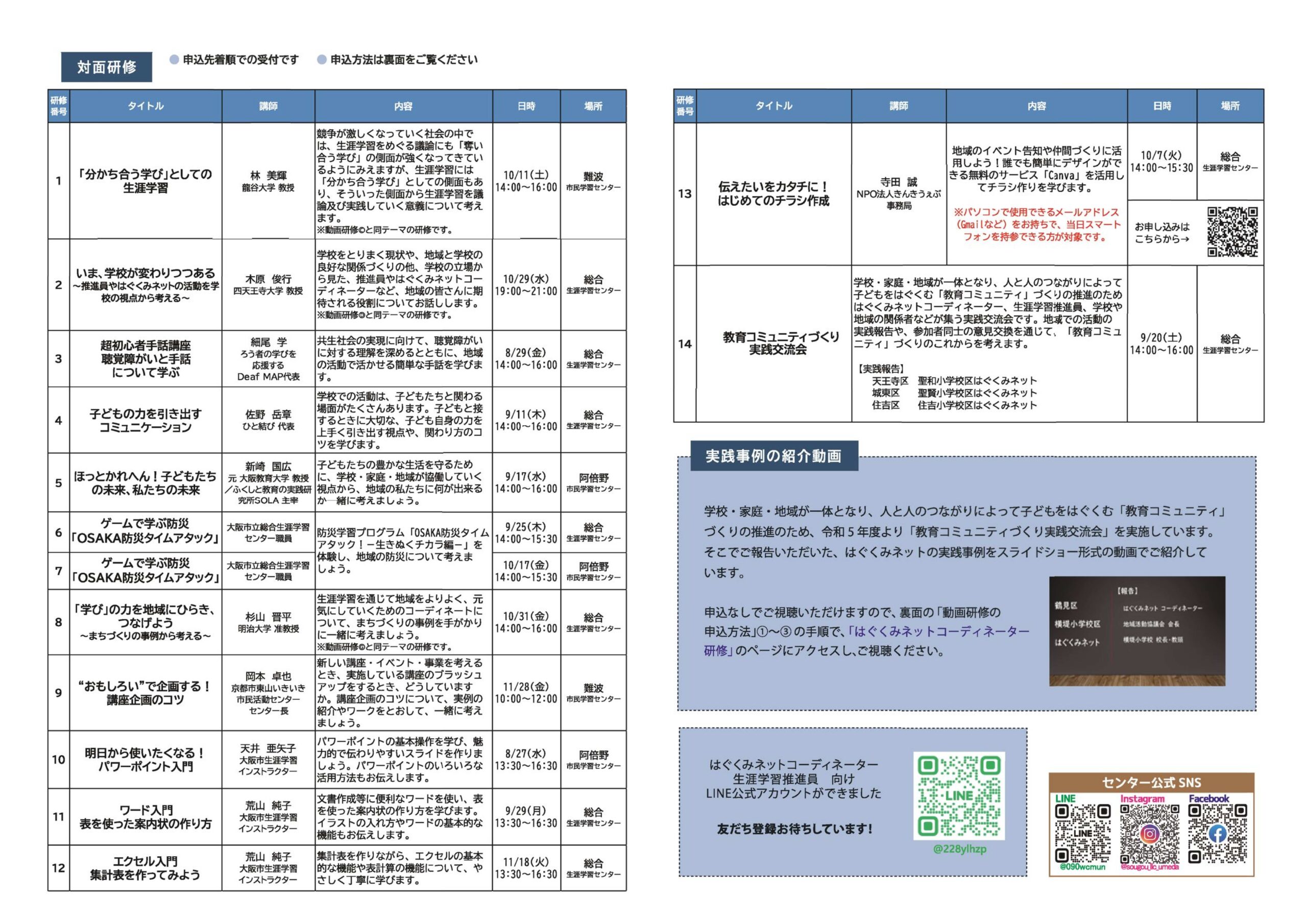Select title 伝えたいをカタチに!はじめてのチラシ作成

click(x=773, y=193)
